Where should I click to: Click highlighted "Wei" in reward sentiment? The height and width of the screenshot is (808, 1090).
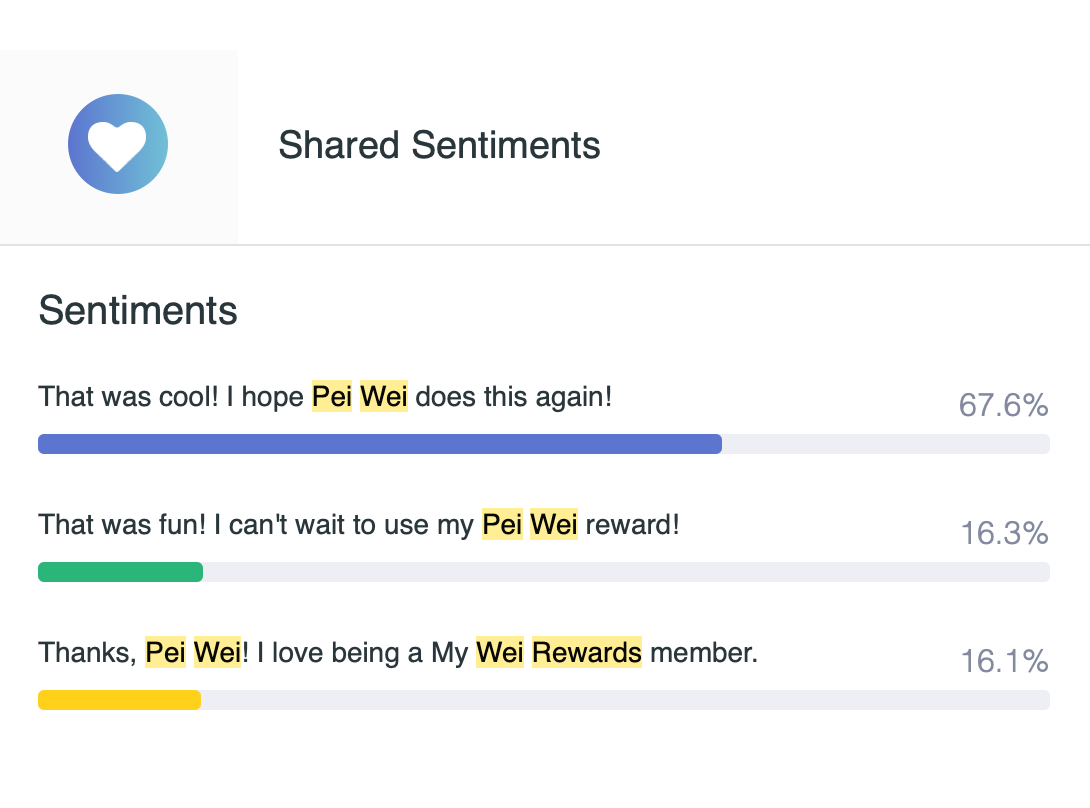(x=554, y=524)
